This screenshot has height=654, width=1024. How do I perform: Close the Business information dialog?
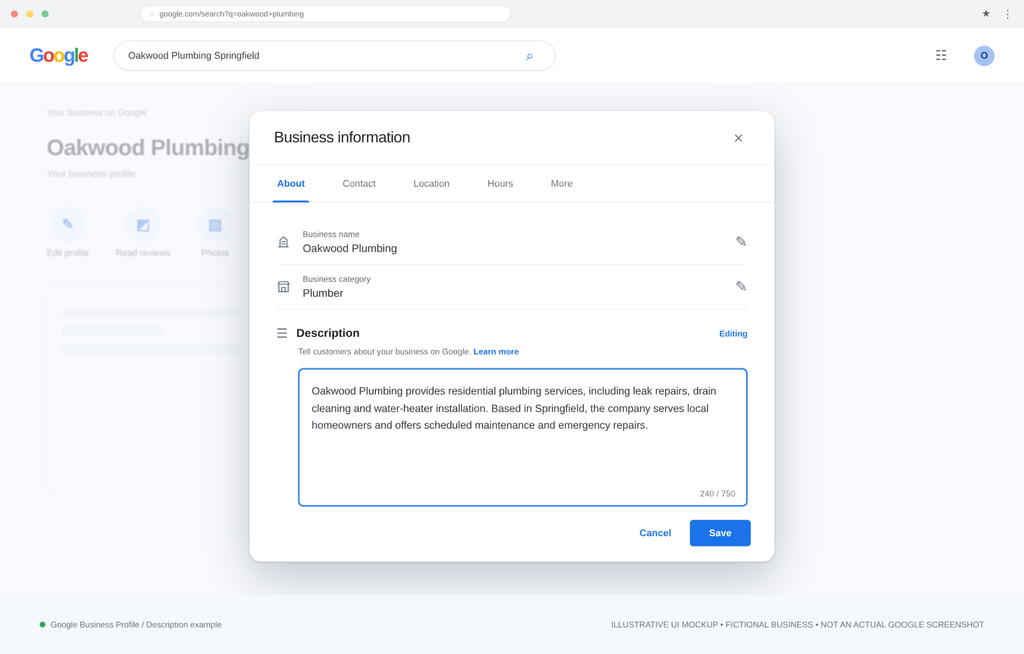[x=738, y=138]
